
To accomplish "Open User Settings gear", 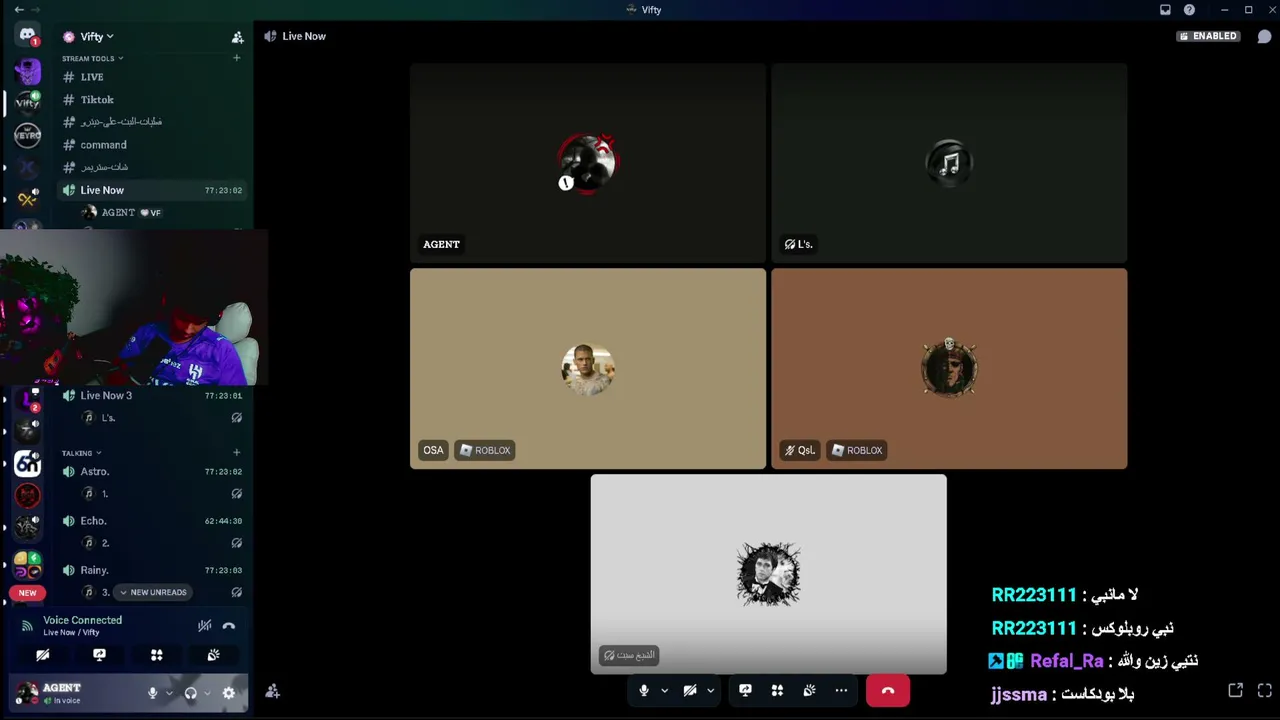I will pyautogui.click(x=229, y=693).
